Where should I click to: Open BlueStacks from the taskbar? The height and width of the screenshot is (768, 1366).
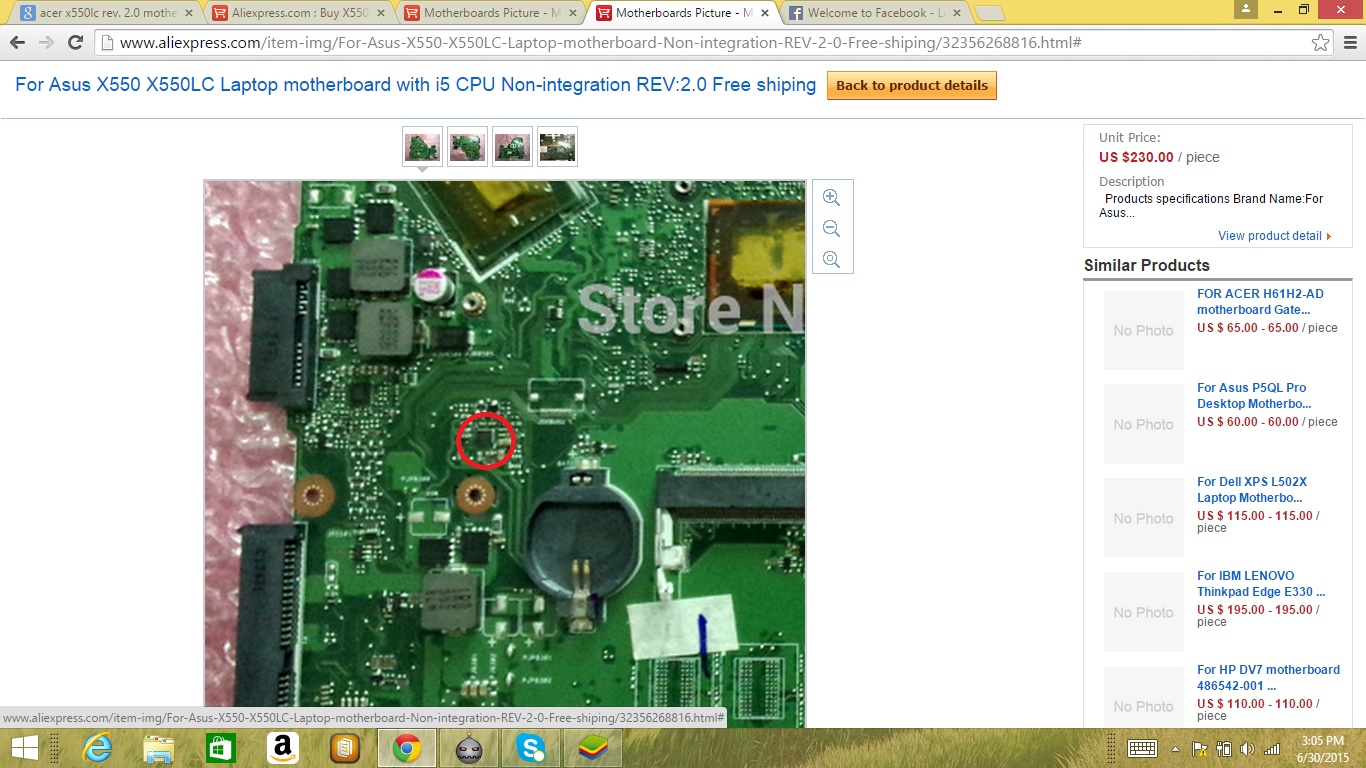tap(593, 748)
